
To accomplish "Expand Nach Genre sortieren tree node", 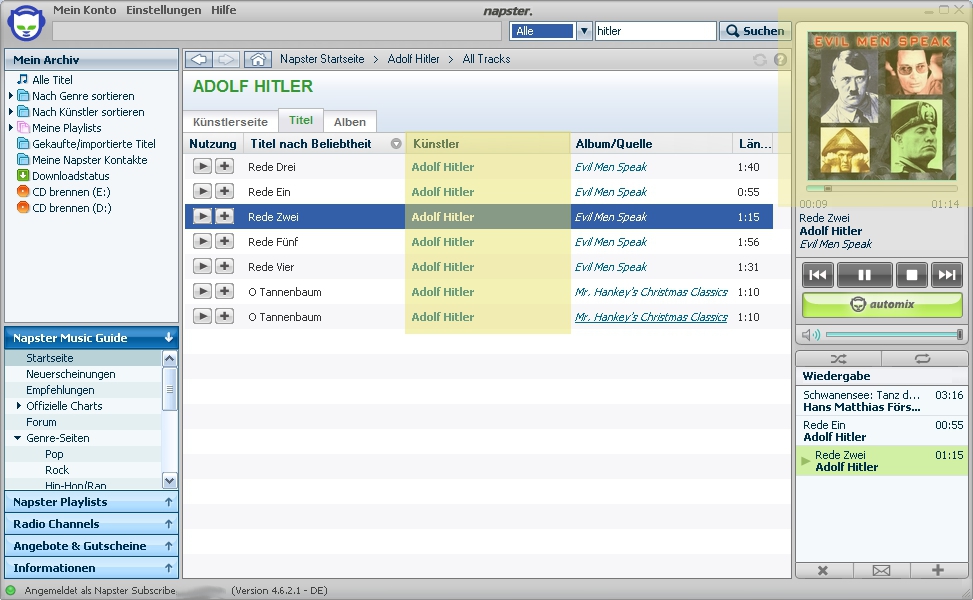I will tap(11, 96).
